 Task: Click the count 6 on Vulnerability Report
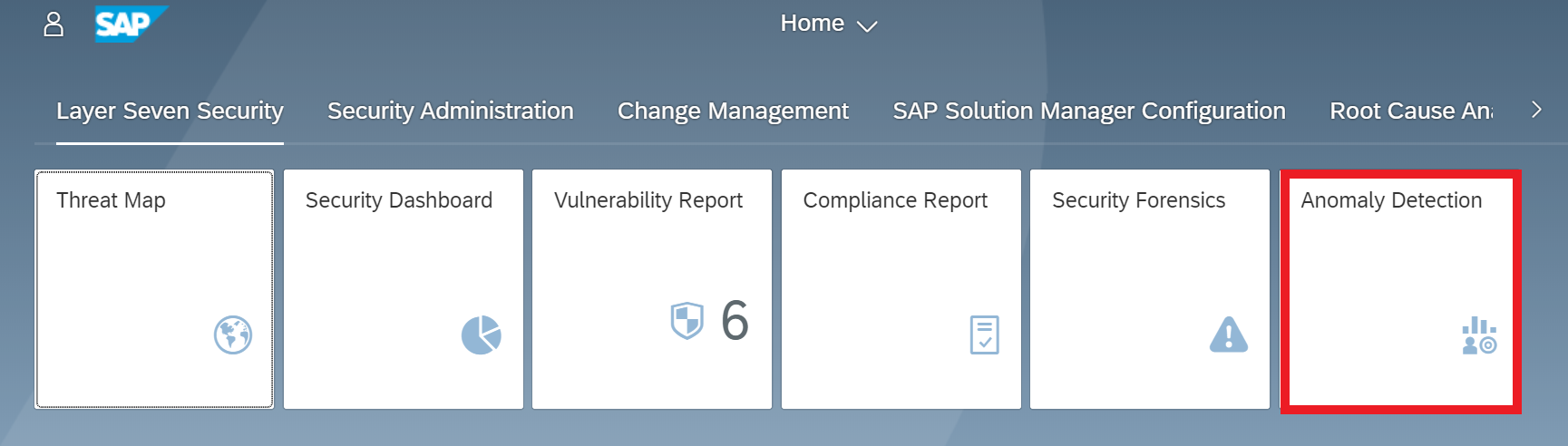735,321
